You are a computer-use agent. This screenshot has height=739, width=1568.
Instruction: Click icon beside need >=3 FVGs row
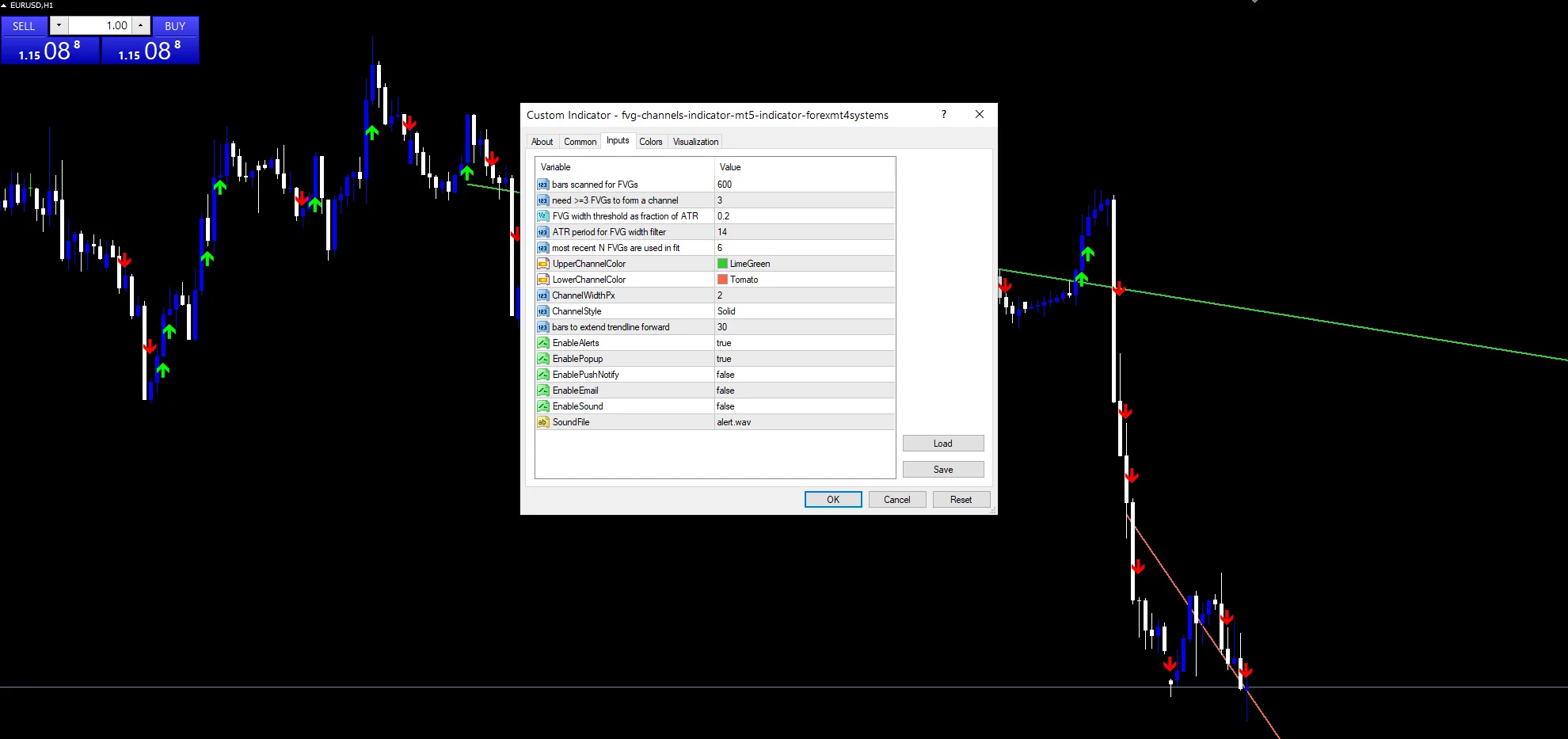point(542,200)
